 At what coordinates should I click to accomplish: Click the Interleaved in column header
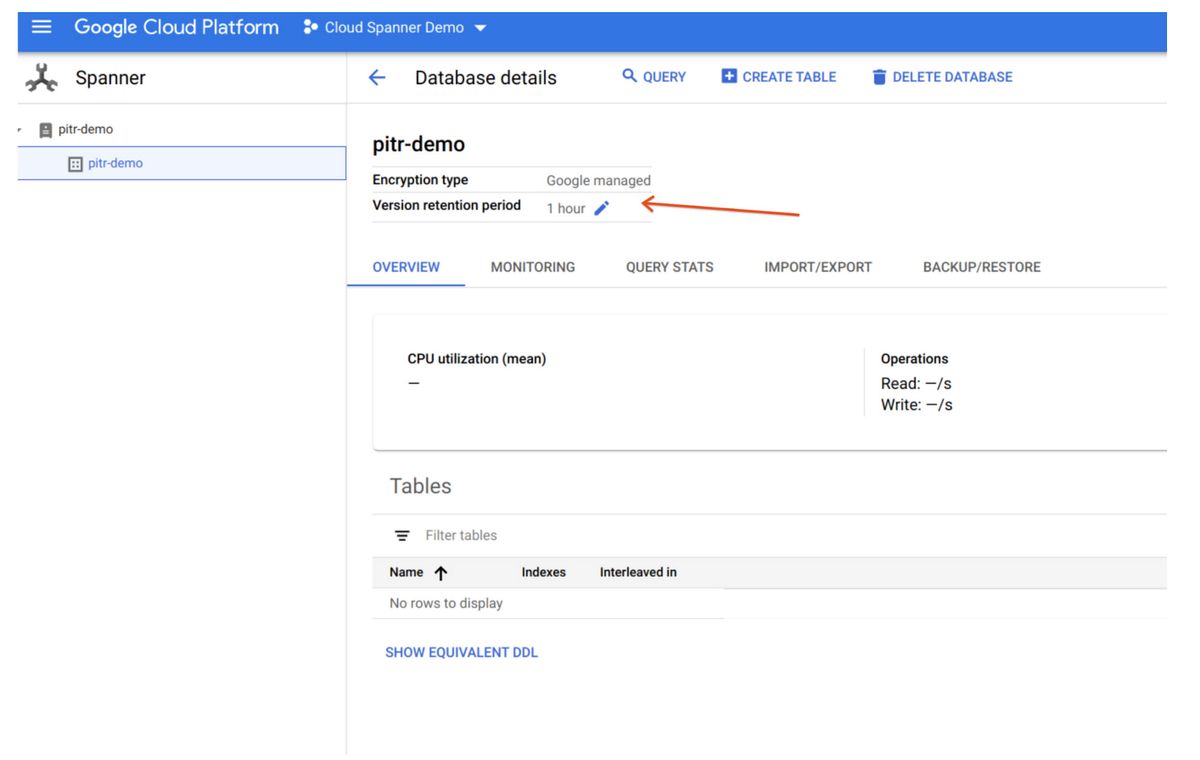[638, 572]
